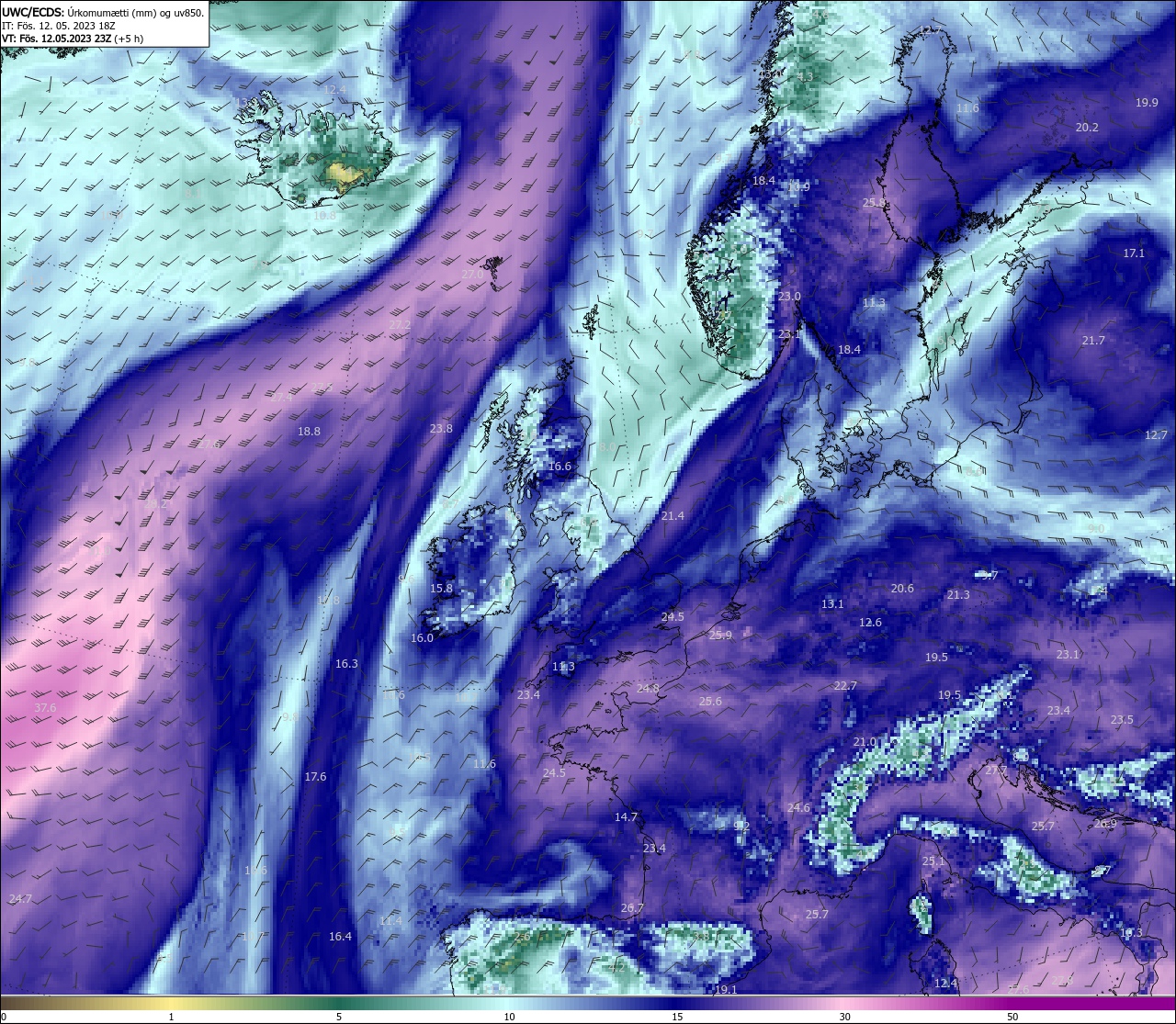Click the 16.0 value near southwest Ireland
Viewport: 1176px width, 1024px height.
(x=422, y=637)
